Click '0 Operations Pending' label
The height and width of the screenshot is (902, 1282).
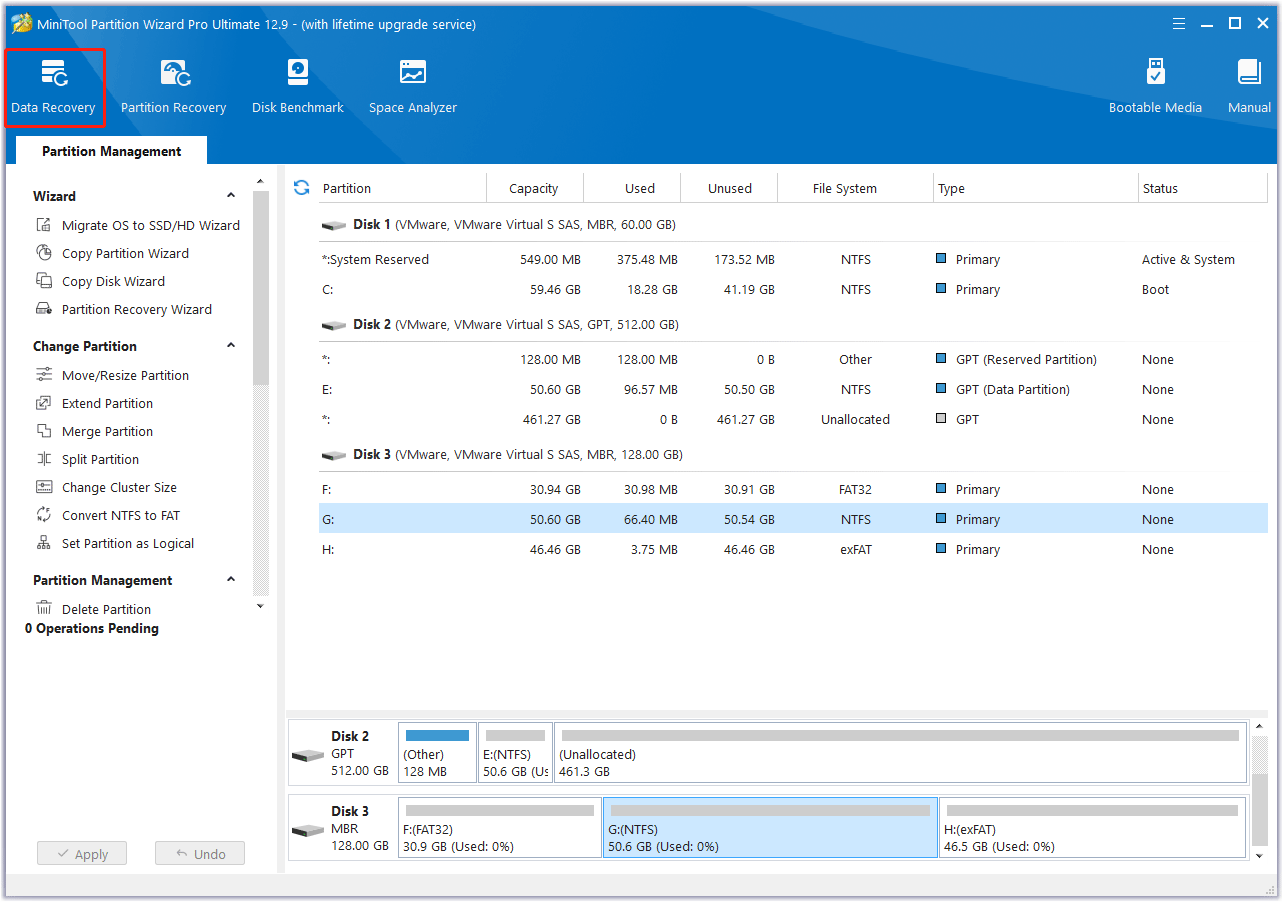[92, 628]
